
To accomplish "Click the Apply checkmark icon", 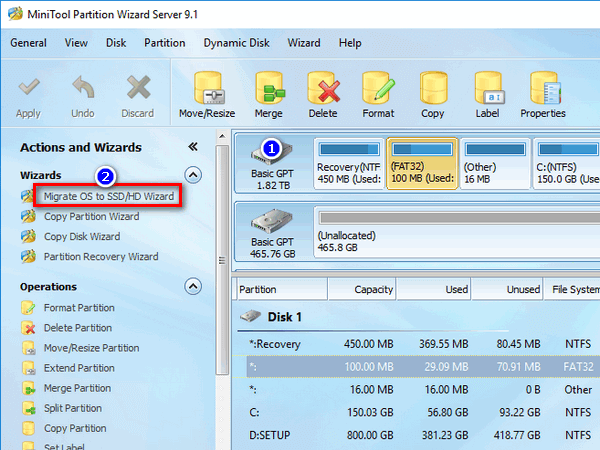I will [x=29, y=87].
